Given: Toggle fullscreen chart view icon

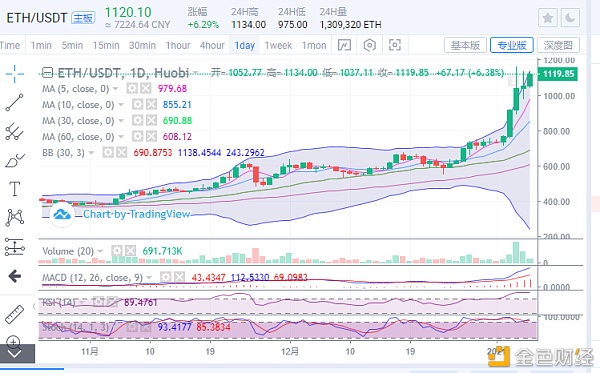Looking at the screenshot, I should (x=395, y=45).
